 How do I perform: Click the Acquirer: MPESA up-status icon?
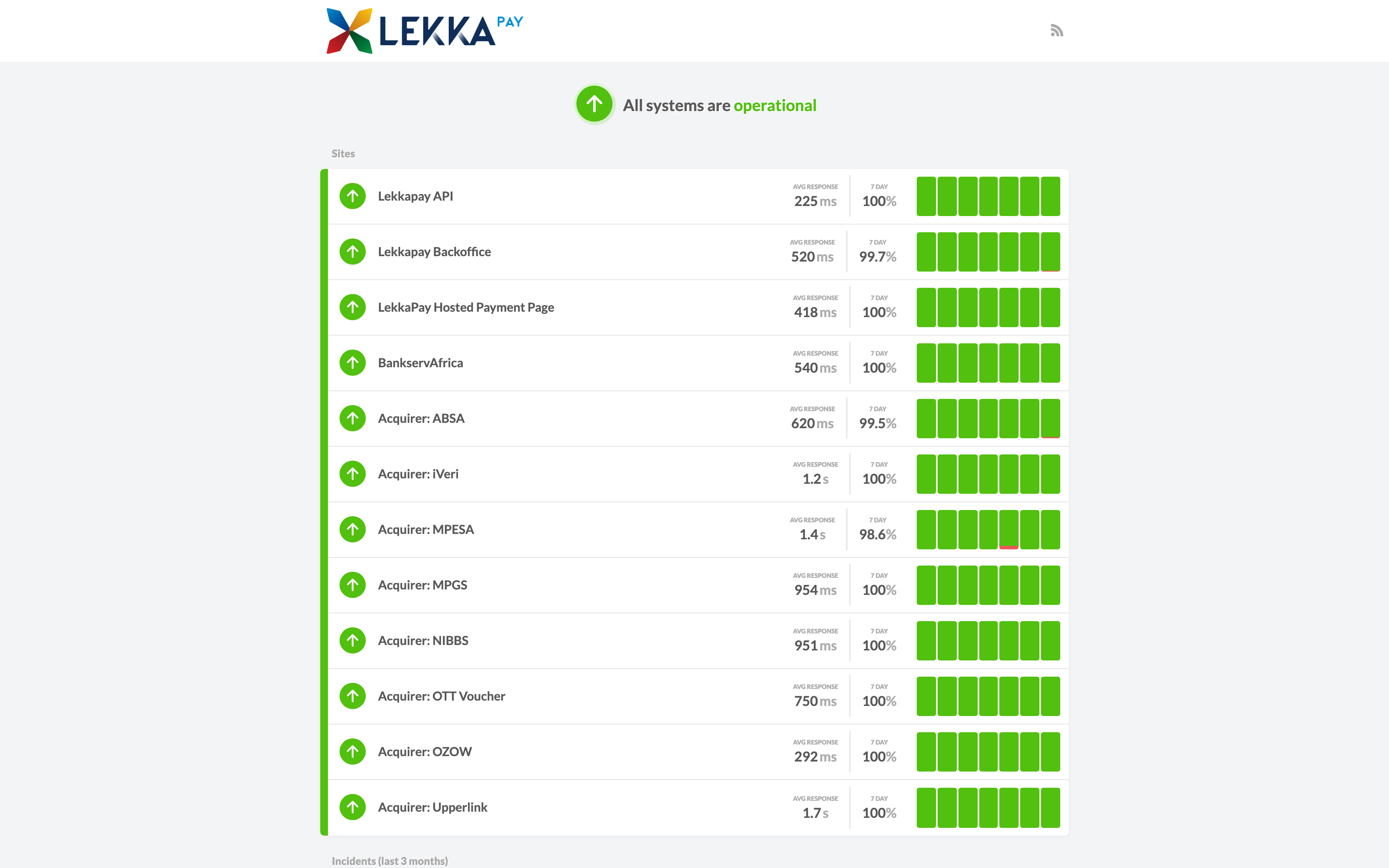tap(352, 529)
